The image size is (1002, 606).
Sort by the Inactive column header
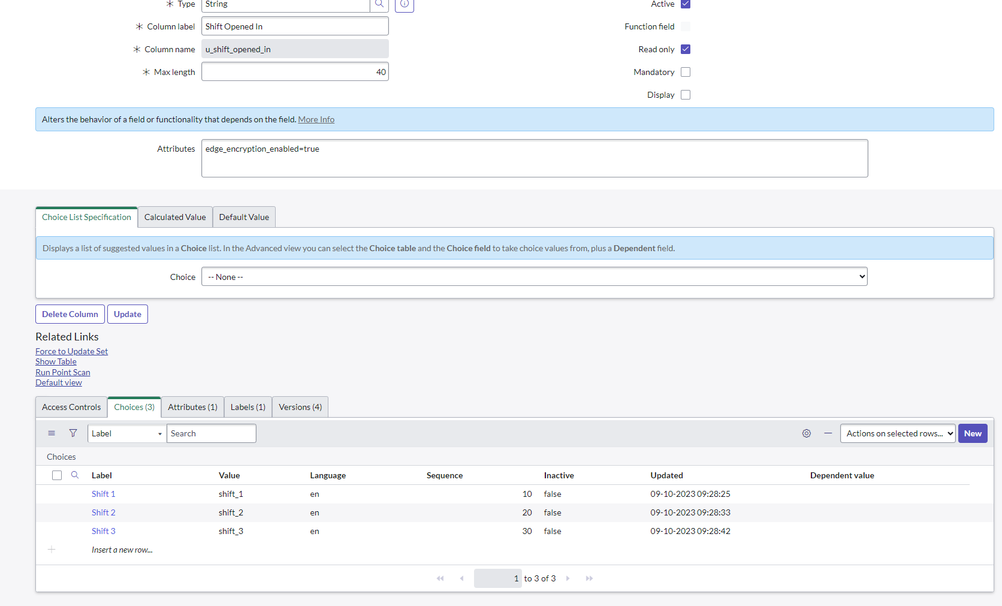(559, 476)
